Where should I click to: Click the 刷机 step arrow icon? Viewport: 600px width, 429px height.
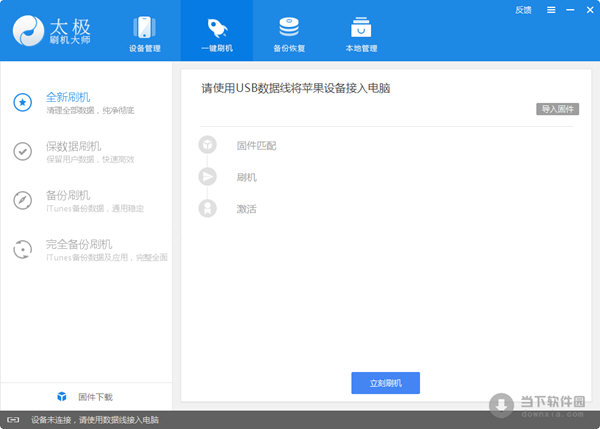click(x=207, y=176)
